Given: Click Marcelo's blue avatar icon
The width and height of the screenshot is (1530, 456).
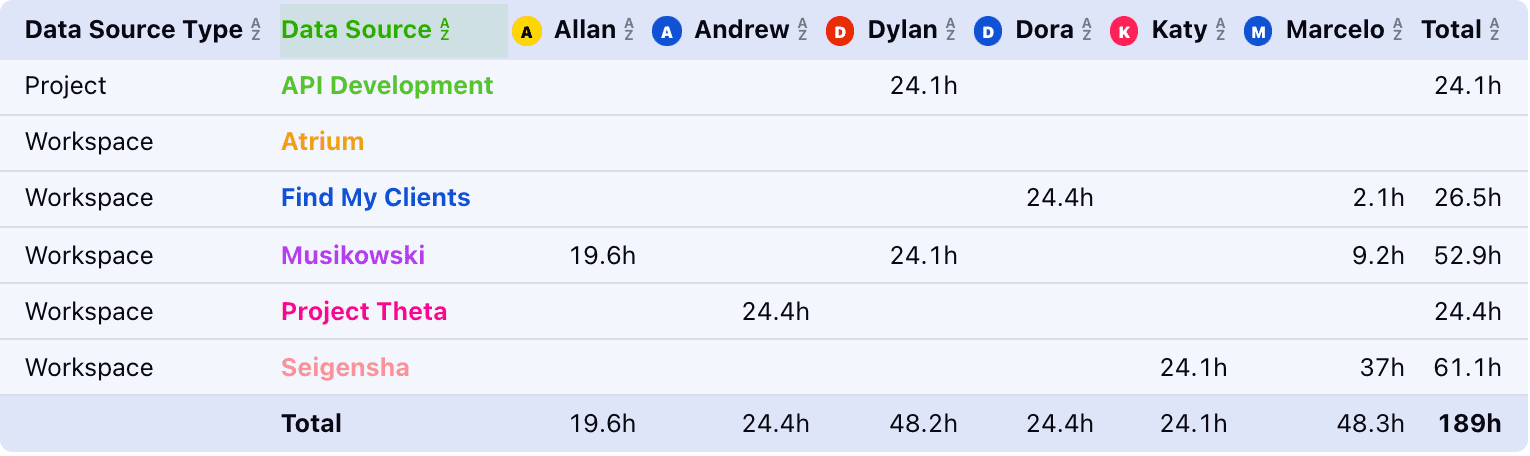Looking at the screenshot, I should [x=1259, y=31].
